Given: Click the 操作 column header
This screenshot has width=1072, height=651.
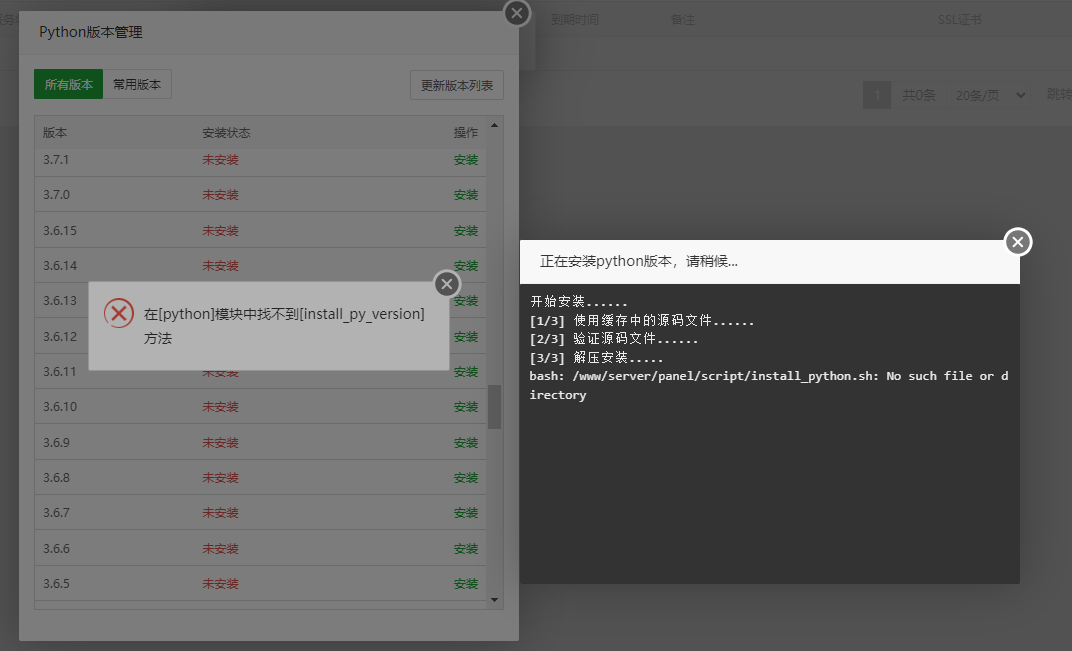Looking at the screenshot, I should [466, 133].
